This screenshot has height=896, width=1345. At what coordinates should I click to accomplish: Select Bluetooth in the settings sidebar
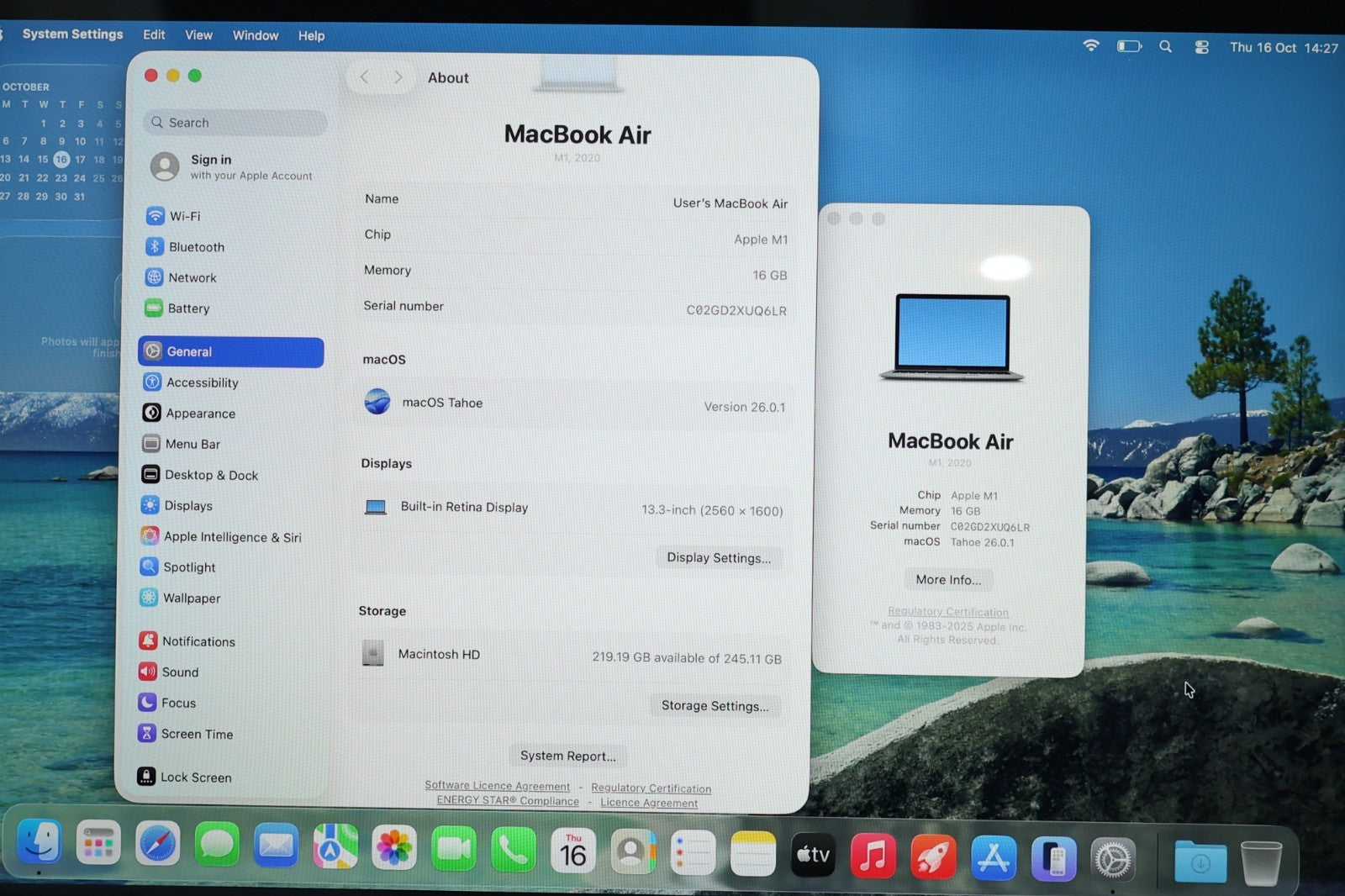(196, 247)
